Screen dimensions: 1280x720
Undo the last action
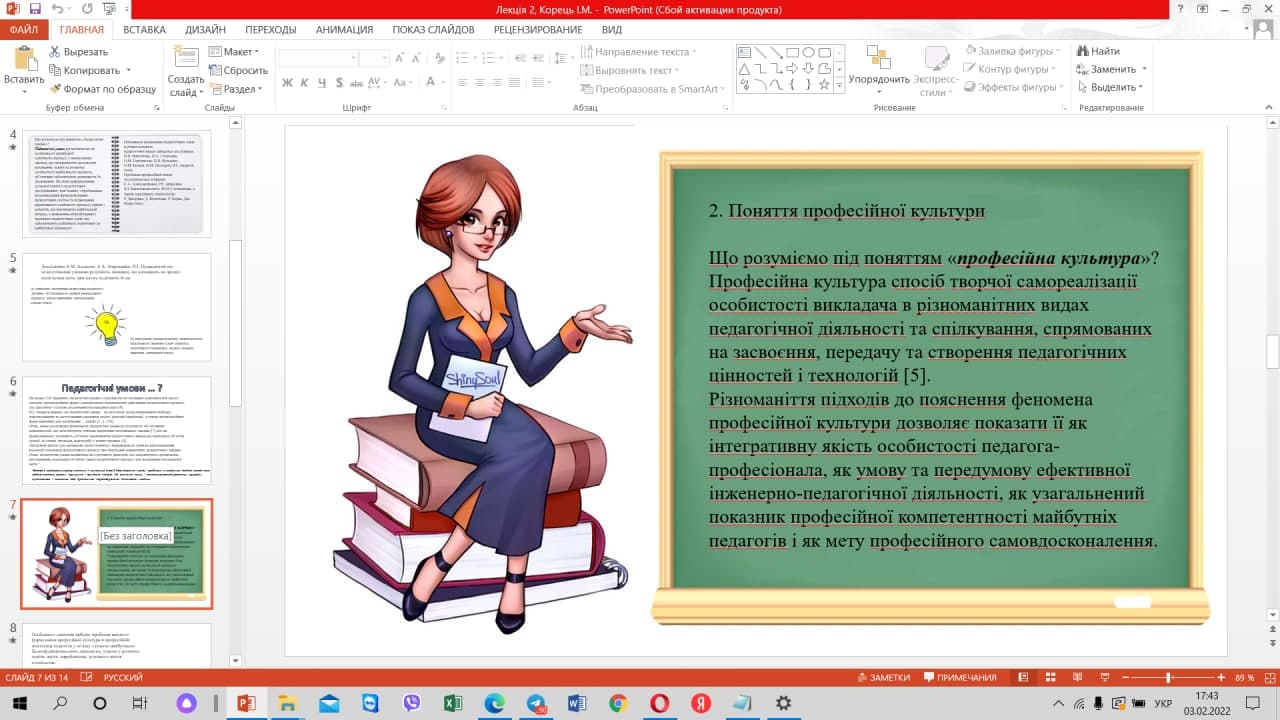point(57,9)
